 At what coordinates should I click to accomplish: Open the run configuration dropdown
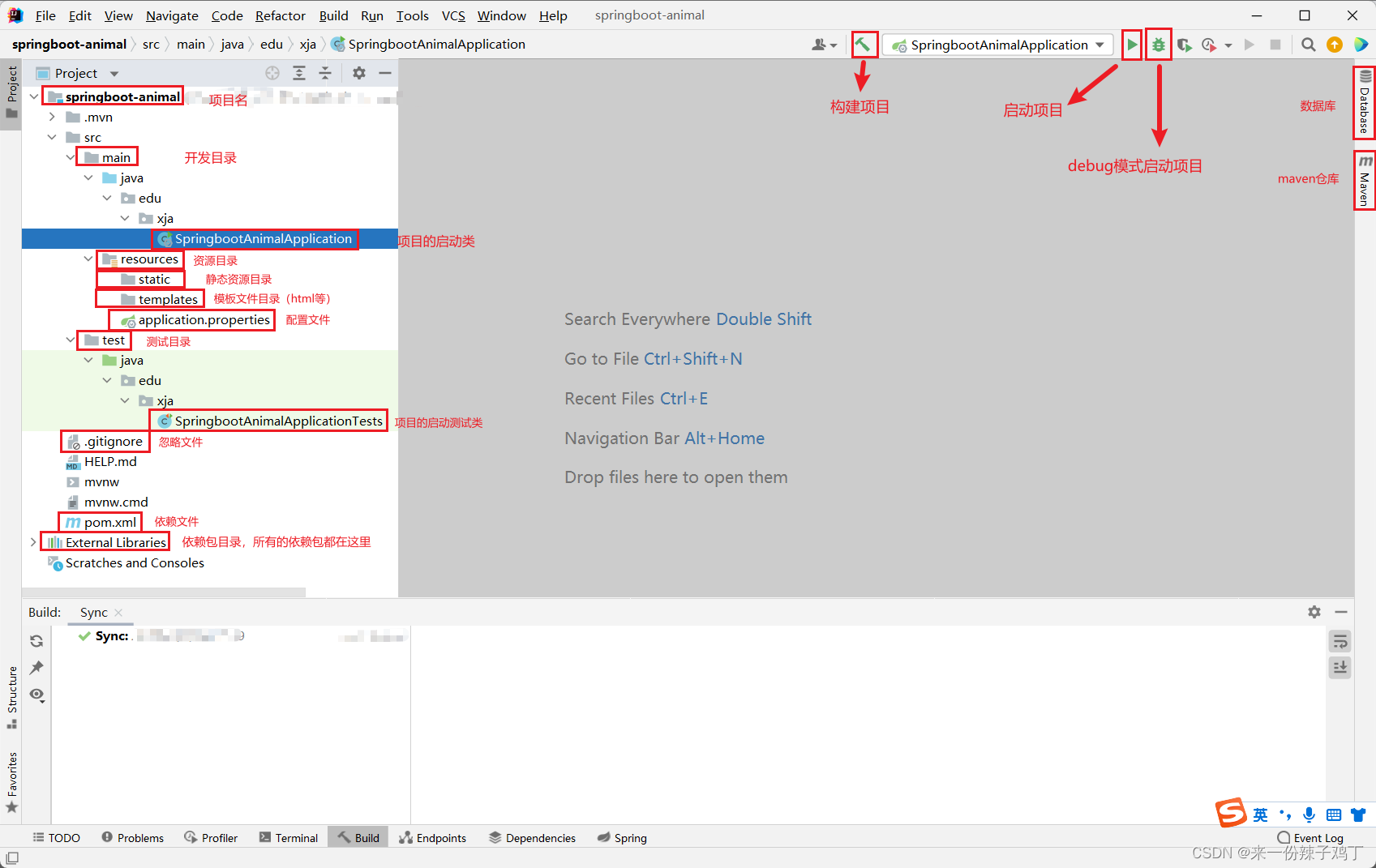tap(999, 45)
